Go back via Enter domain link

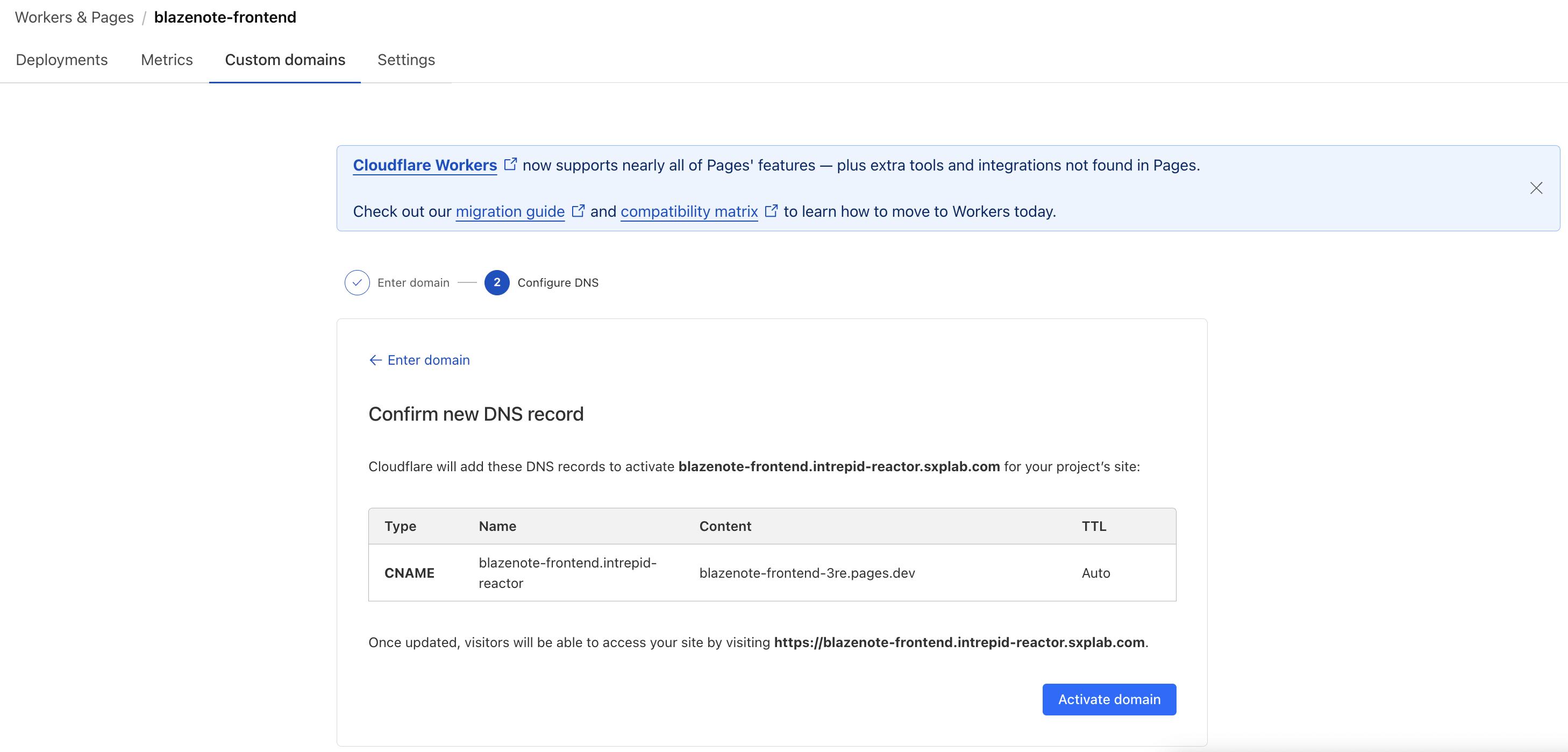(x=429, y=360)
